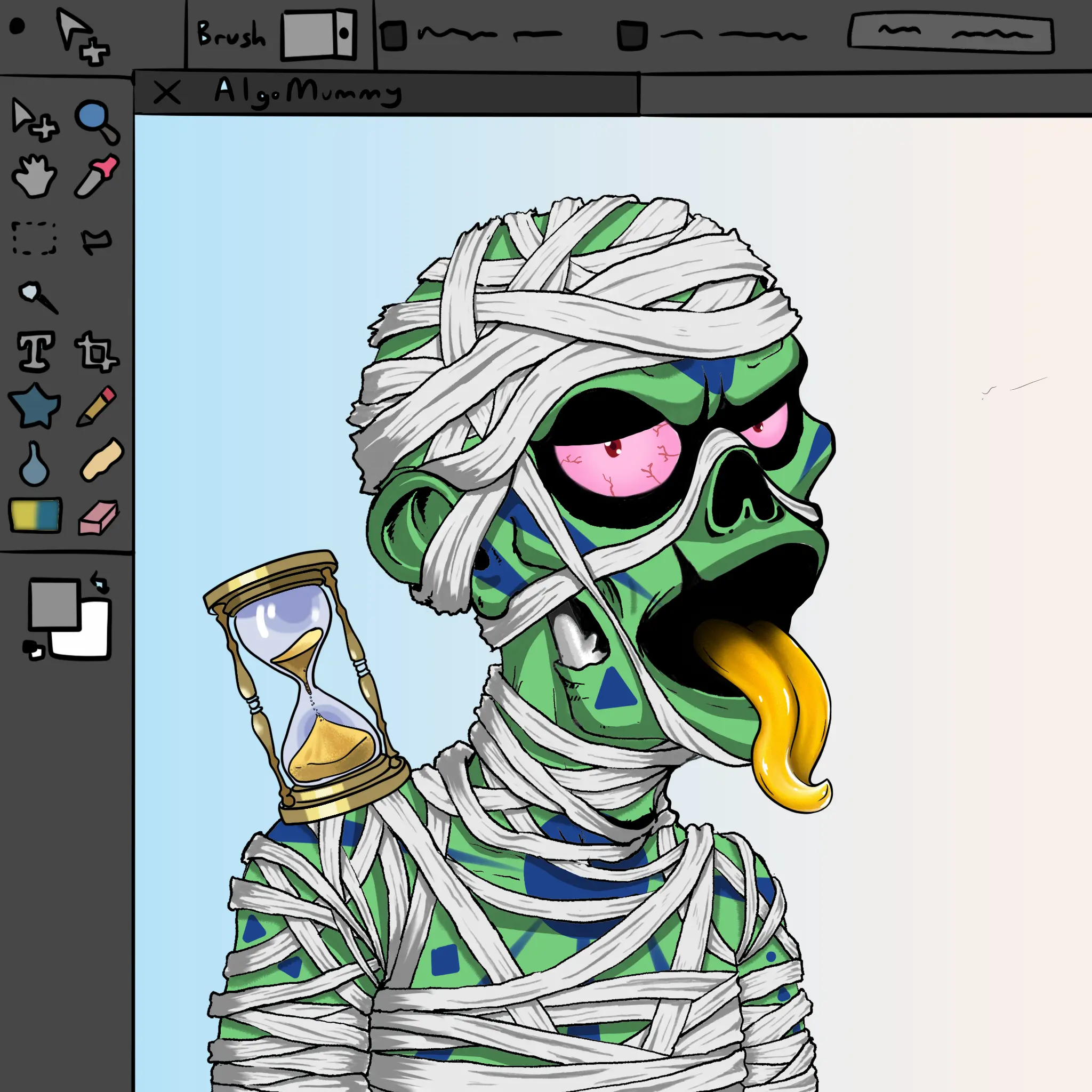1092x1092 pixels.
Task: Open the Brush preset picker
Action: (319, 34)
